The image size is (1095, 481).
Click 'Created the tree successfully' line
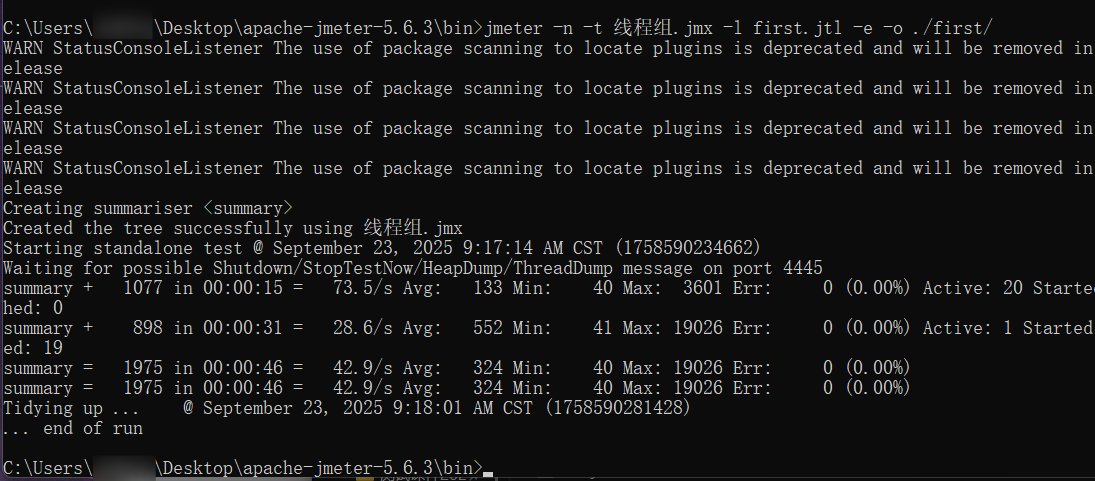pos(233,228)
